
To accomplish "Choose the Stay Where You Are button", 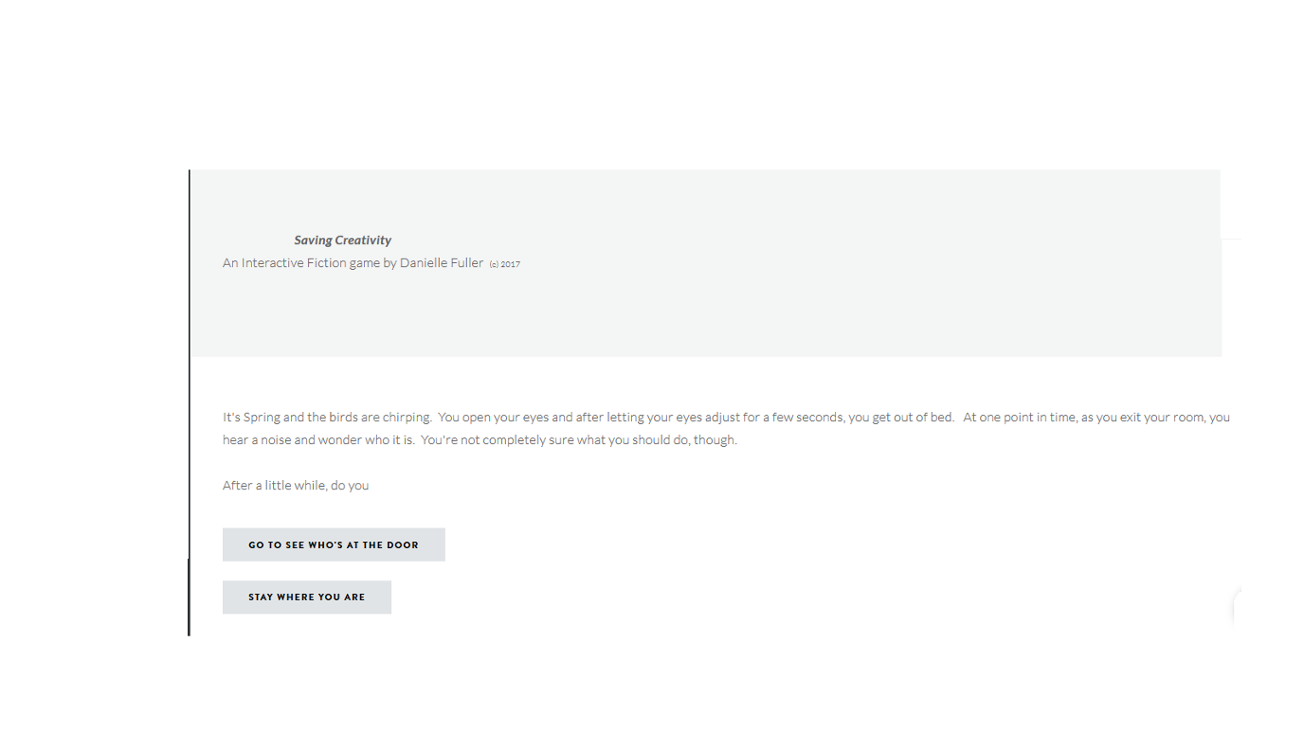I will [x=306, y=597].
